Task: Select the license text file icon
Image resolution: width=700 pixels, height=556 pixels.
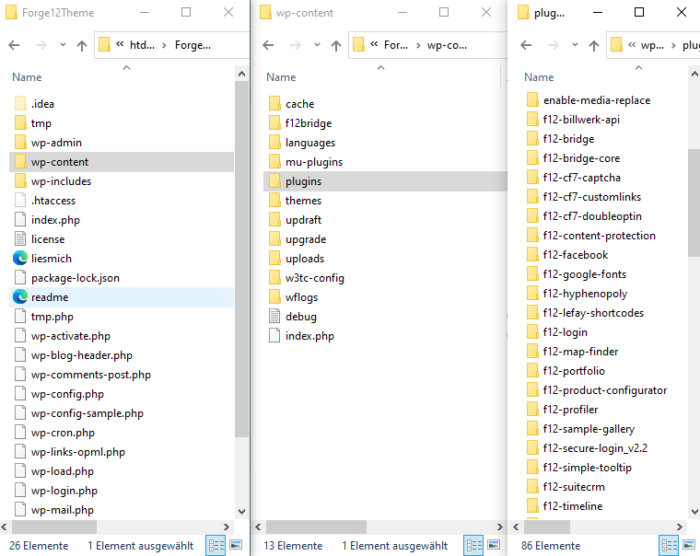Action: 20,239
